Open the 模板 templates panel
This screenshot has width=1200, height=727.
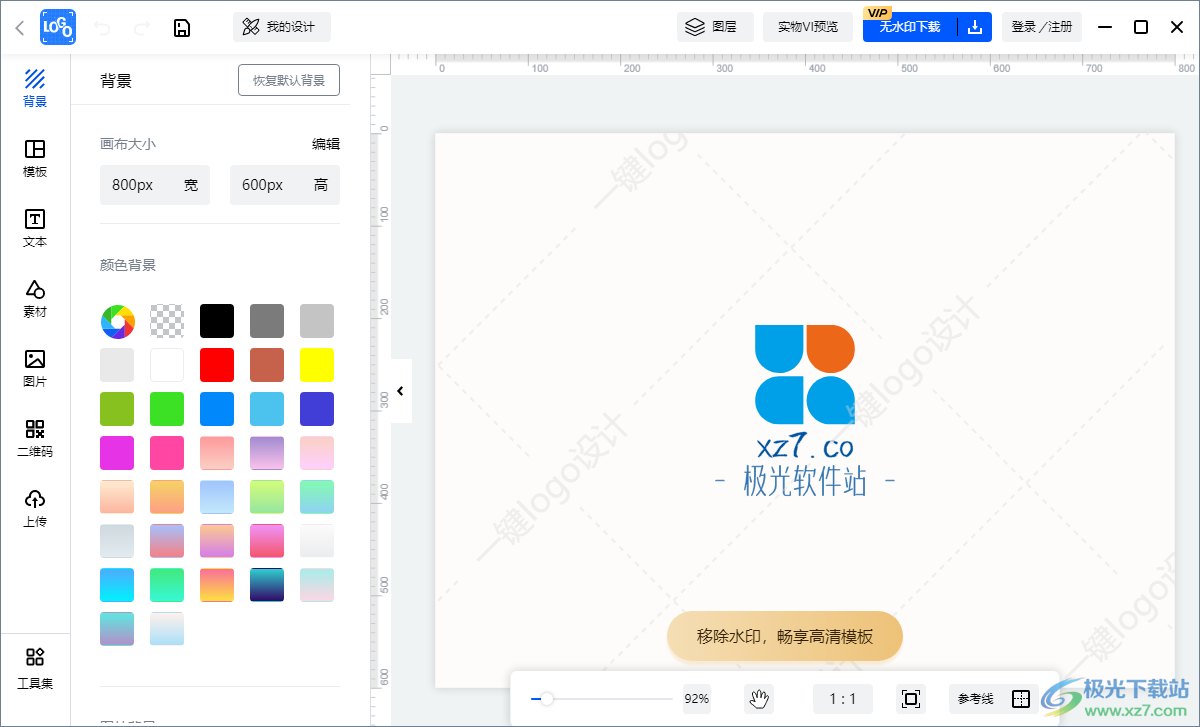(x=34, y=160)
